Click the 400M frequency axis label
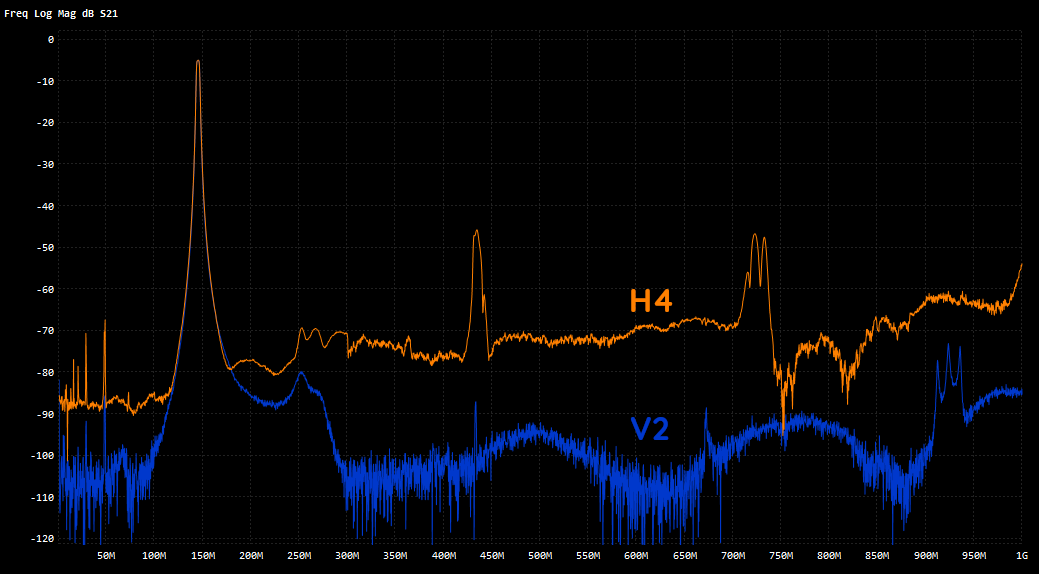The width and height of the screenshot is (1039, 574). coord(444,555)
